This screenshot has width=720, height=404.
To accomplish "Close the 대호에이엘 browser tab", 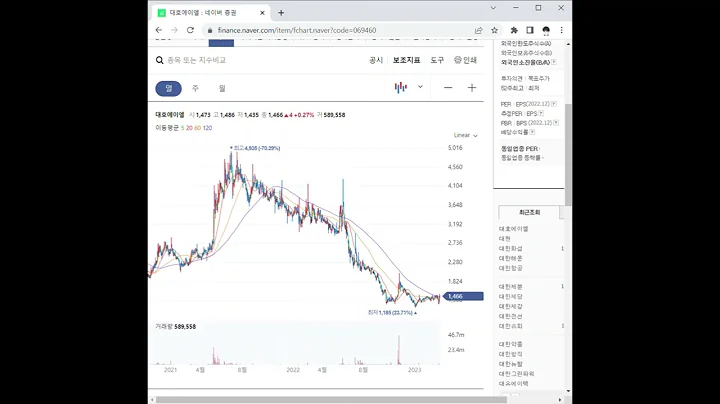I will (x=262, y=13).
